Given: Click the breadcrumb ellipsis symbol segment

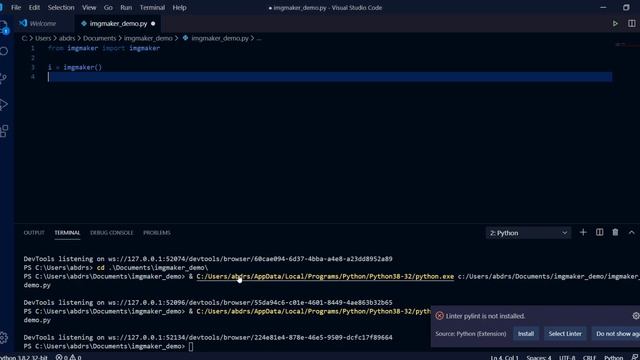Looking at the screenshot, I should [x=259, y=38].
